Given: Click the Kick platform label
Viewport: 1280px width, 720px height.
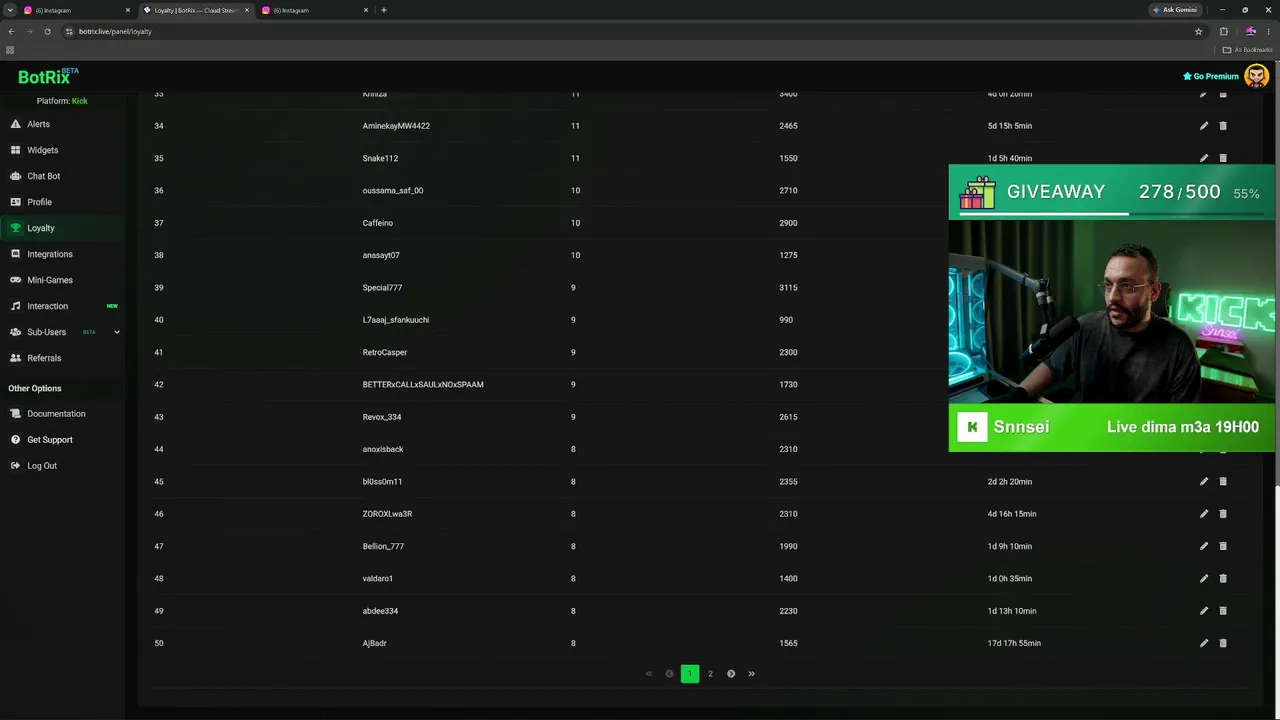Looking at the screenshot, I should tap(80, 101).
